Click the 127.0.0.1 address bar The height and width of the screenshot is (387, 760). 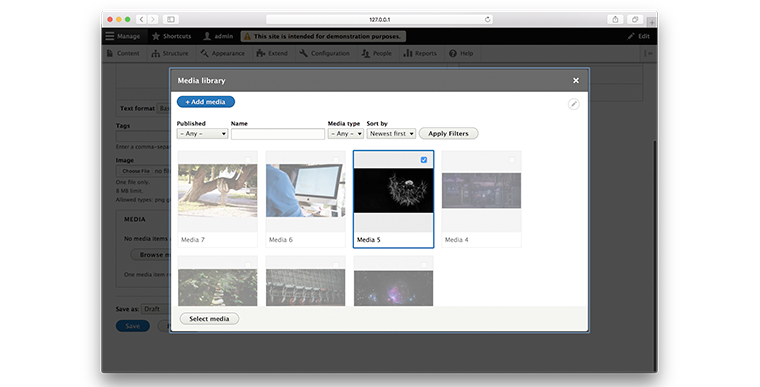(380, 19)
